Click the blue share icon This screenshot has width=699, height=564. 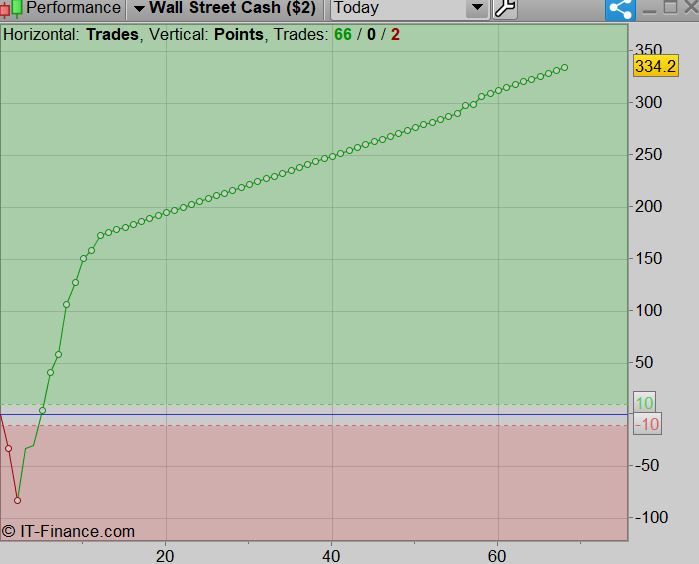click(x=620, y=9)
